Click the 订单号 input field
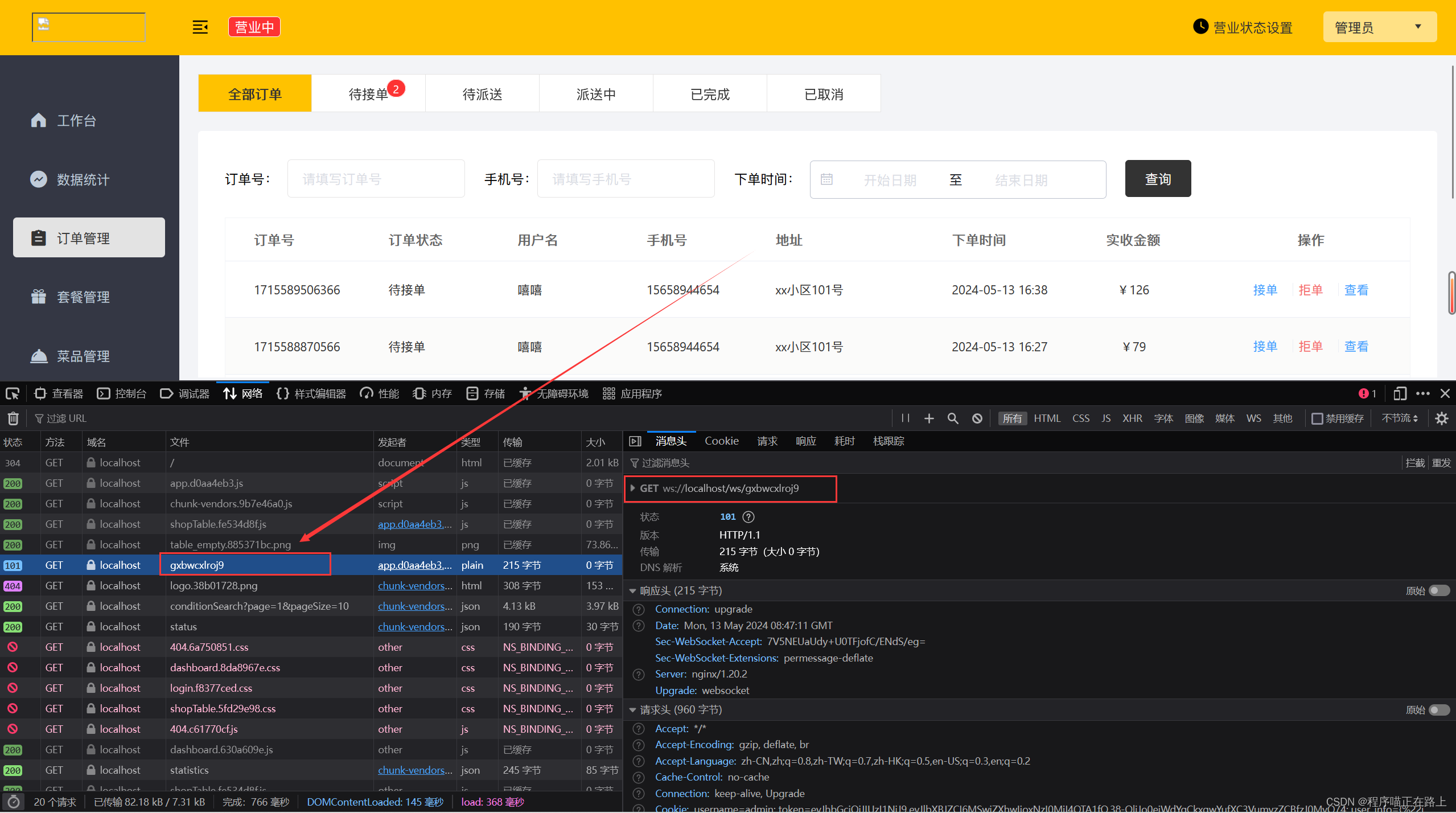Viewport: 1456px width, 813px height. pos(376,179)
